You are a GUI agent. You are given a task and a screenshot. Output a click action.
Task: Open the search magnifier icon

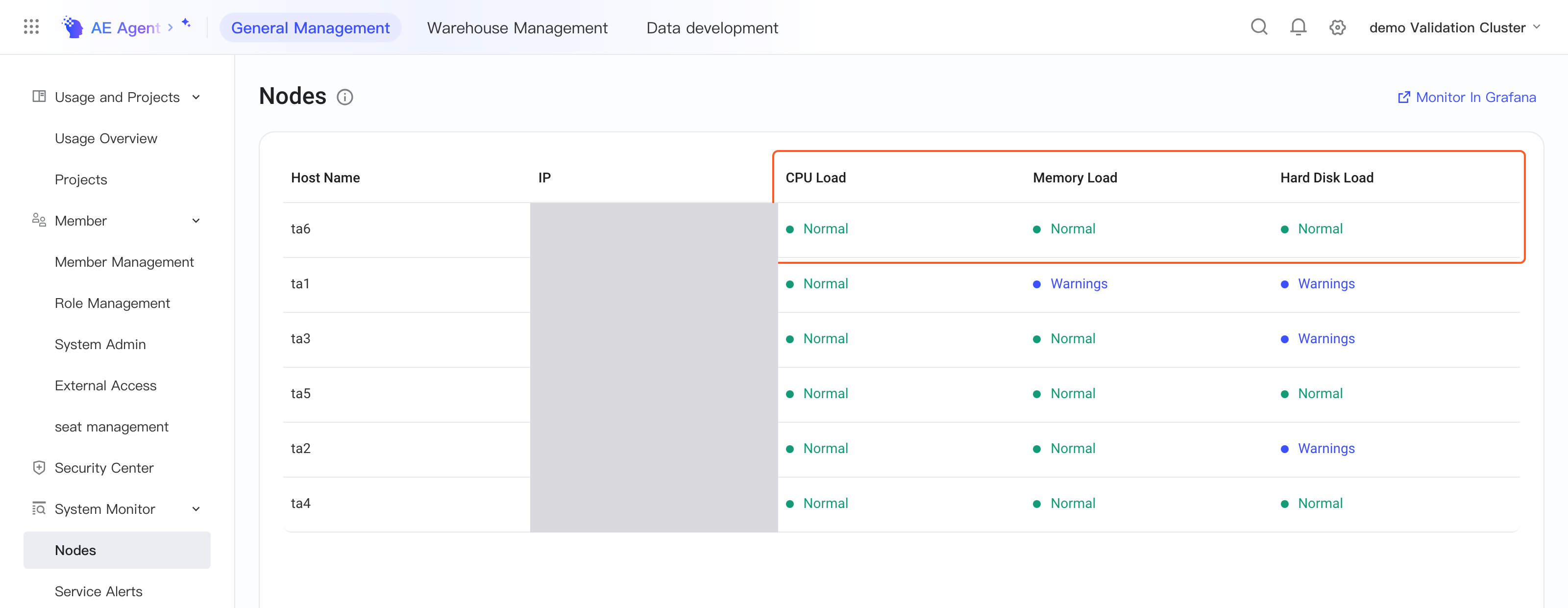point(1259,27)
